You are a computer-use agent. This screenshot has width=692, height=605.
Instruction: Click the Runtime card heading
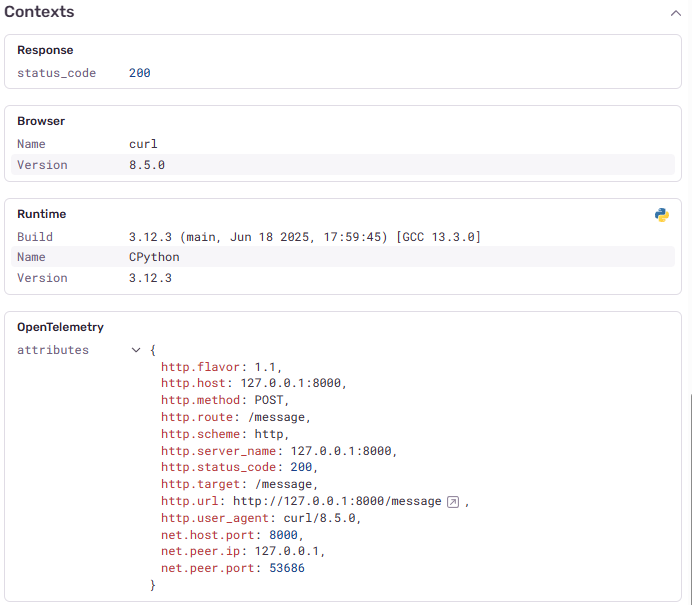pyautogui.click(x=41, y=214)
